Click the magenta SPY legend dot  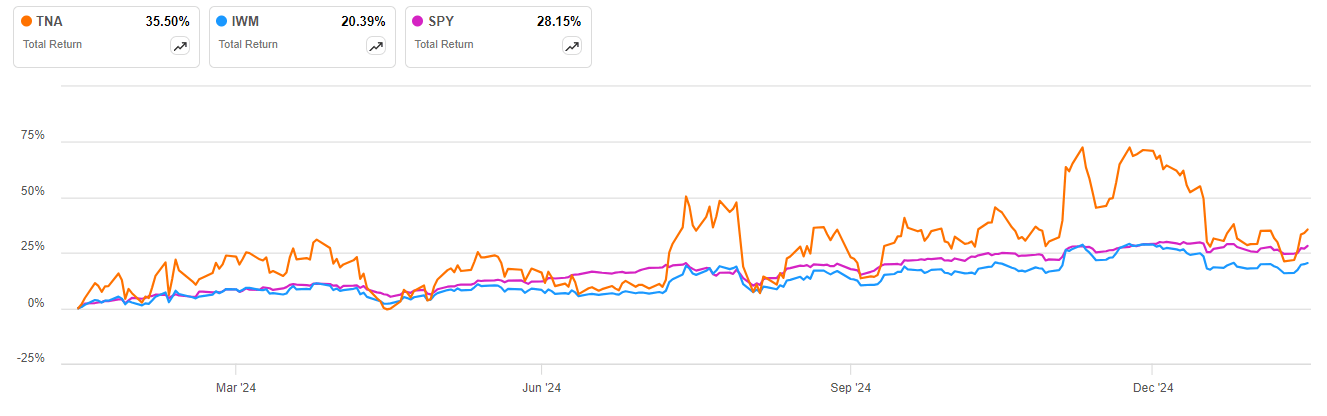click(418, 21)
